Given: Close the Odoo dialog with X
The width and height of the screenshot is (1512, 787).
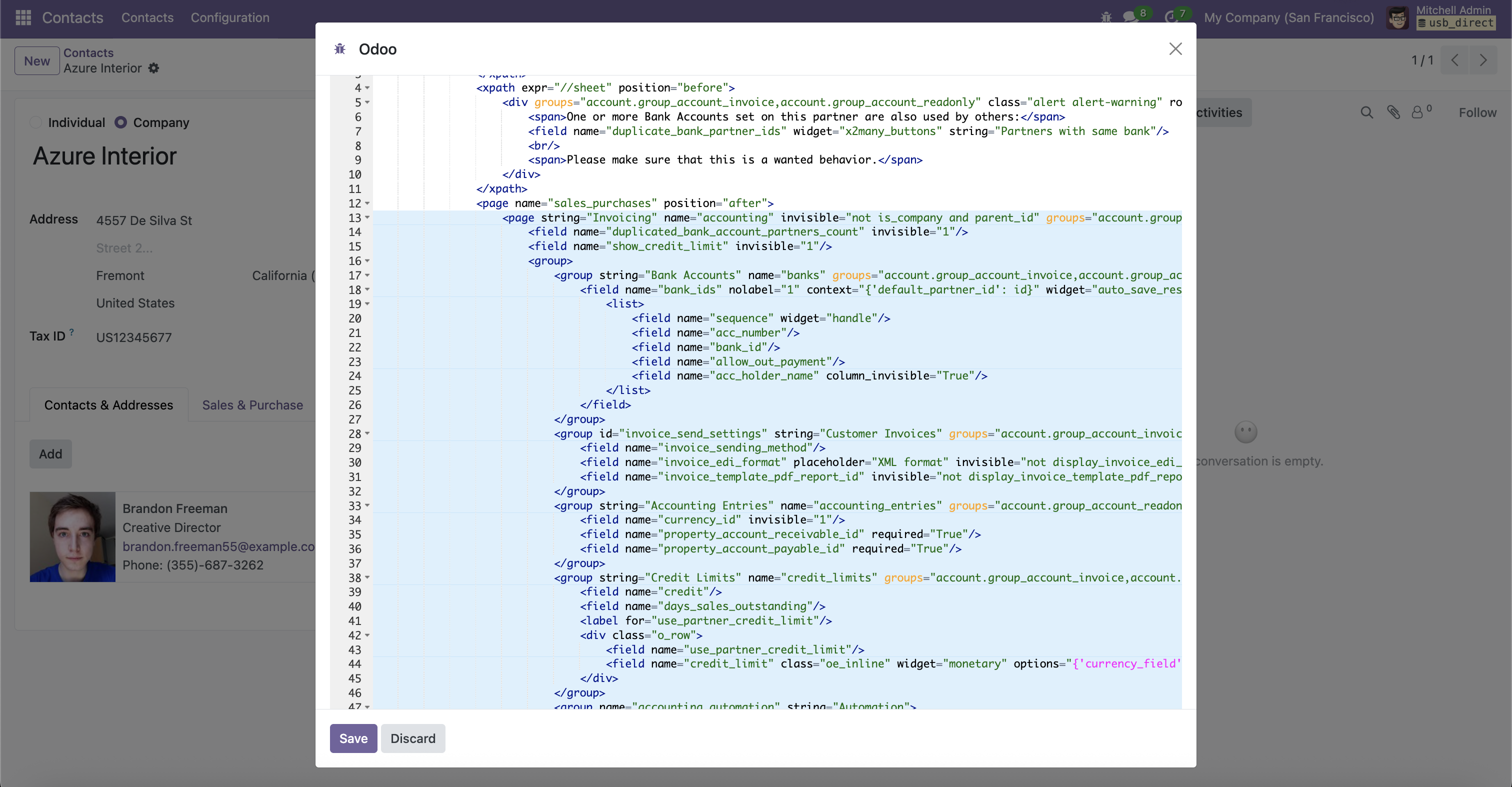Looking at the screenshot, I should point(1175,48).
